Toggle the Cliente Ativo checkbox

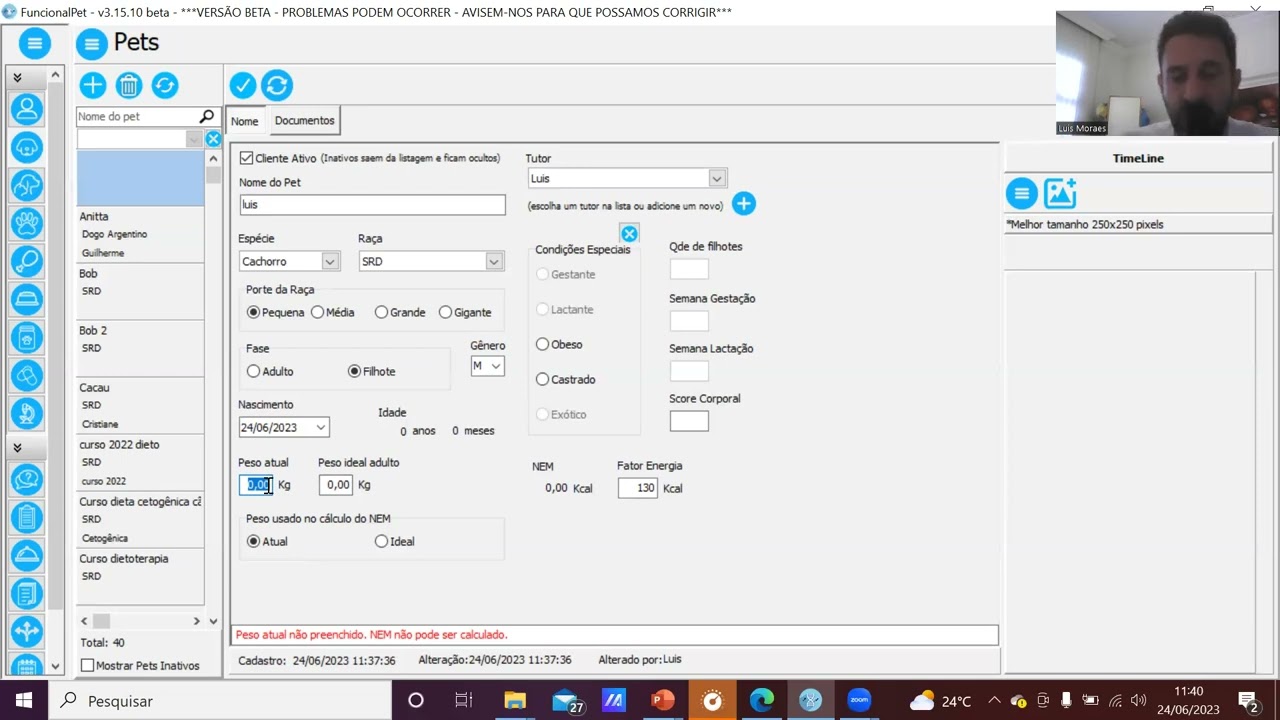246,158
